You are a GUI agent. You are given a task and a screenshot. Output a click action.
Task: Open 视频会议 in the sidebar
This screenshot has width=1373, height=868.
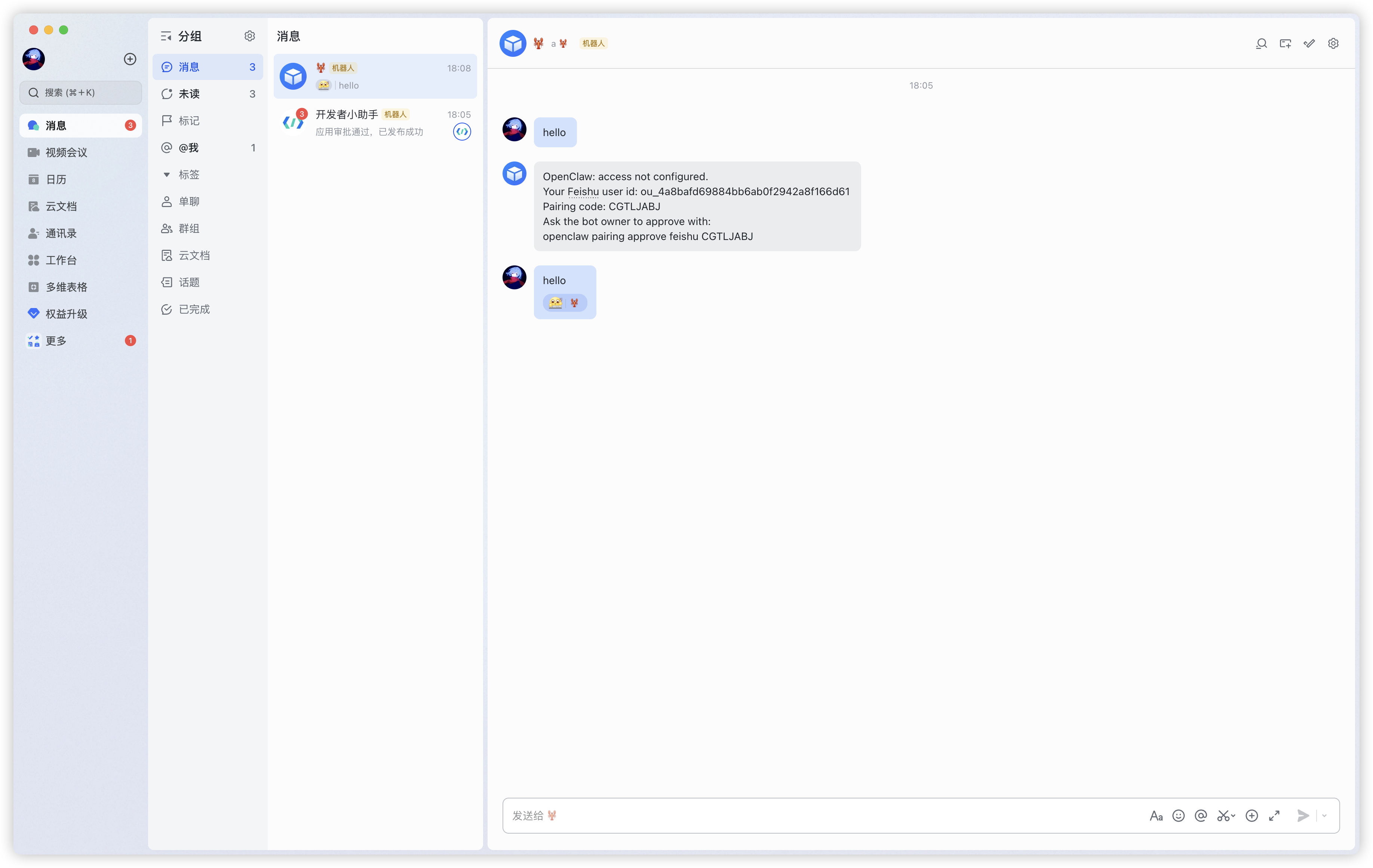66,152
